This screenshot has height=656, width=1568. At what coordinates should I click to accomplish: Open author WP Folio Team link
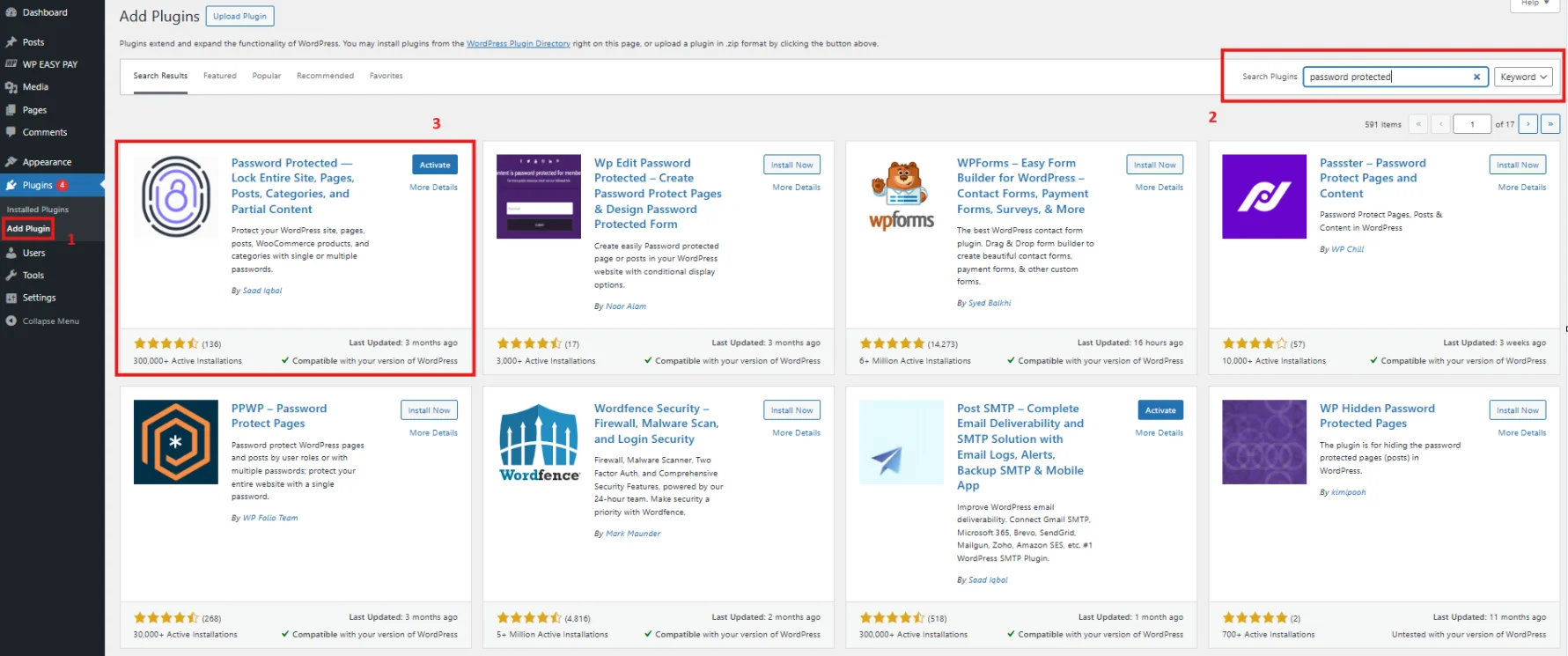270,519
